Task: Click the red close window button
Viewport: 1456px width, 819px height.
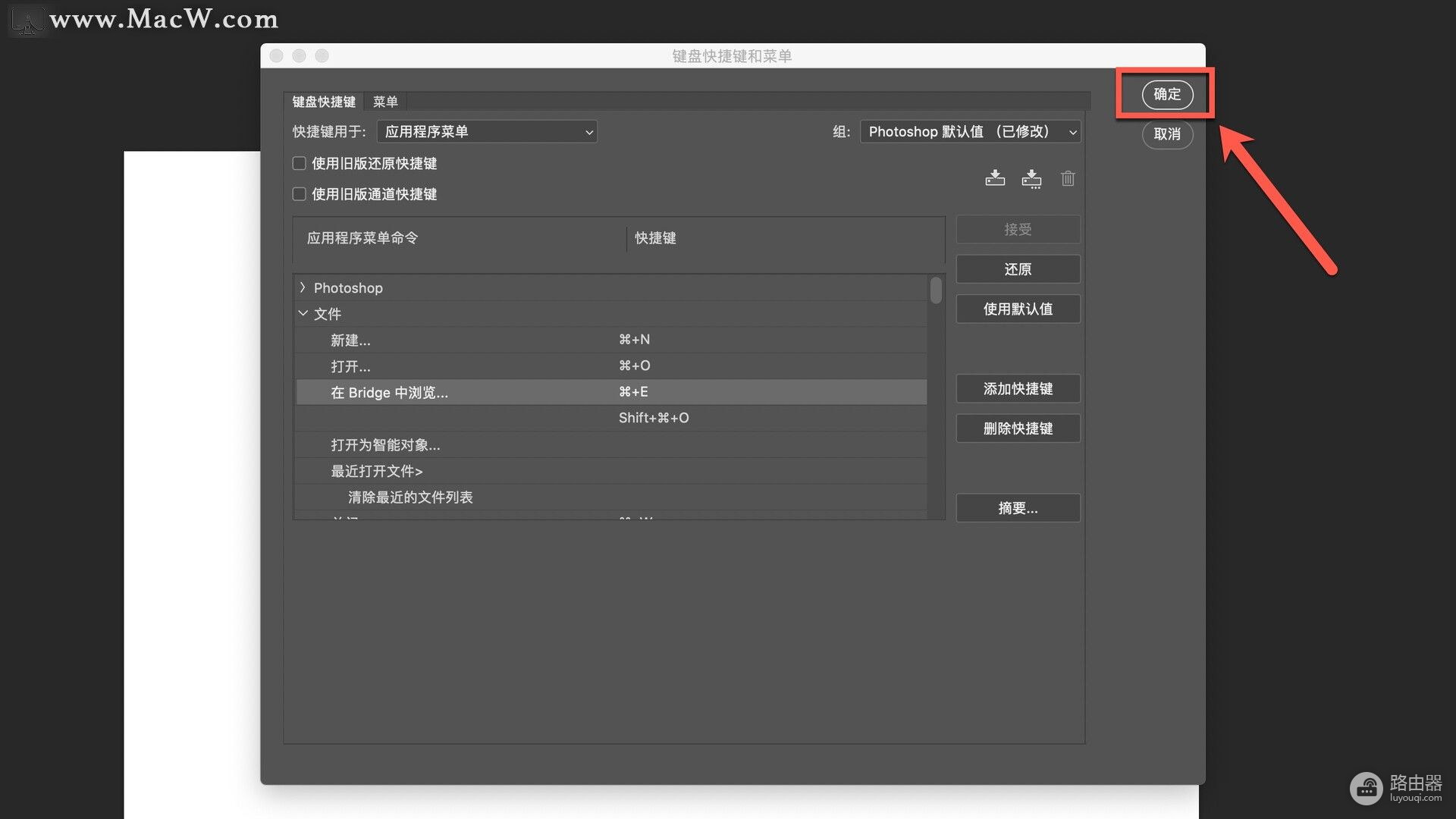Action: 277,55
